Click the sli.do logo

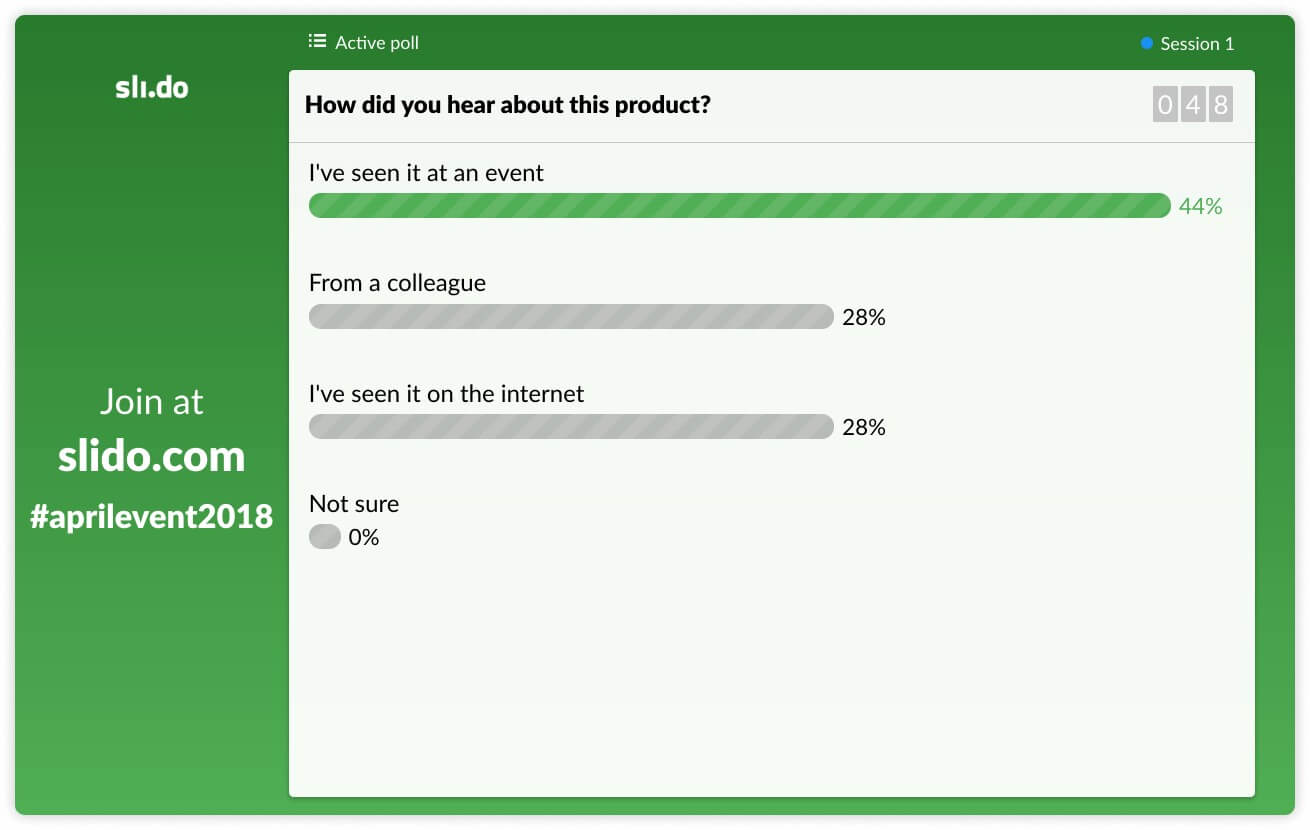(x=152, y=88)
